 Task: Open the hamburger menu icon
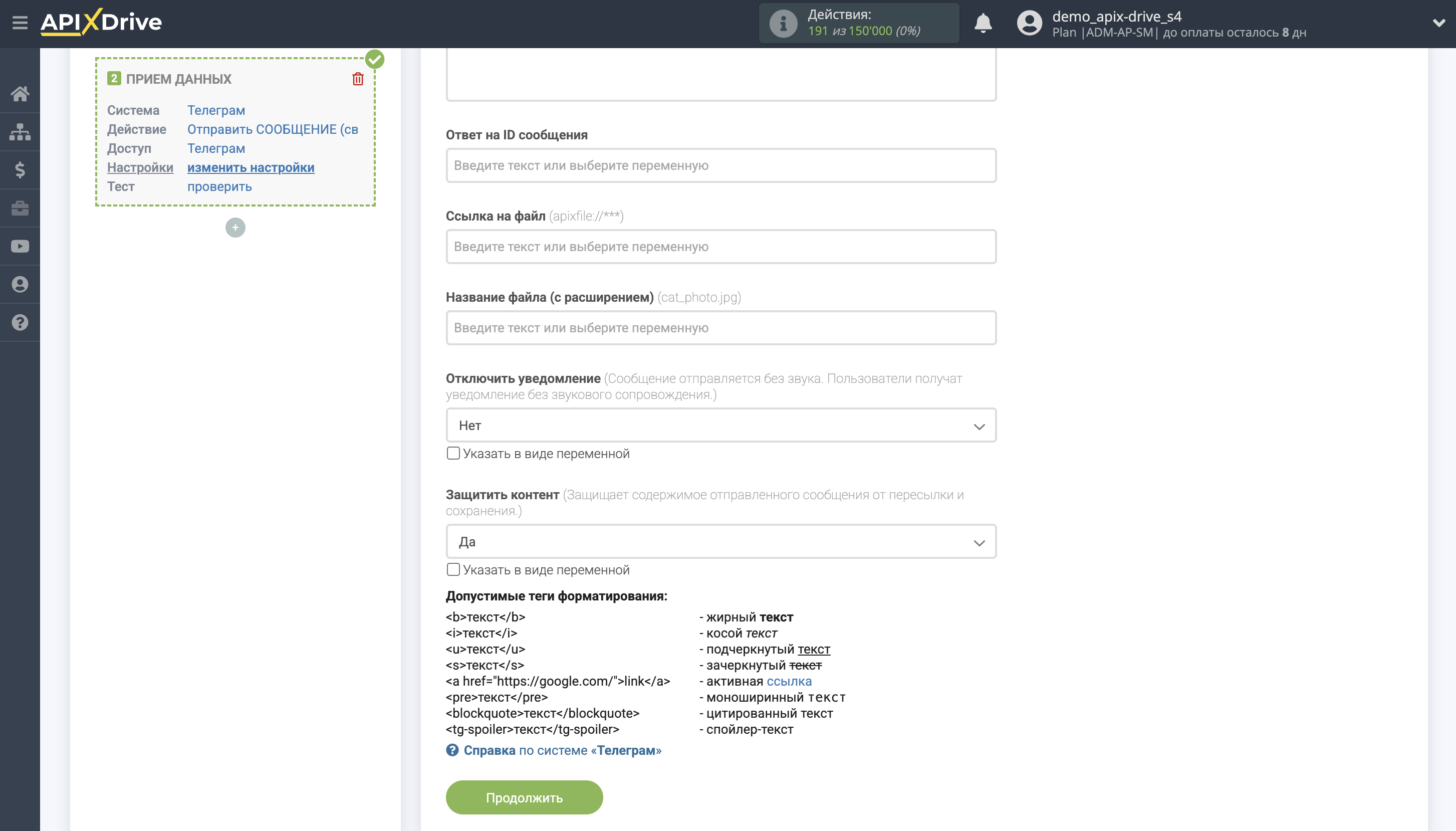coord(20,23)
